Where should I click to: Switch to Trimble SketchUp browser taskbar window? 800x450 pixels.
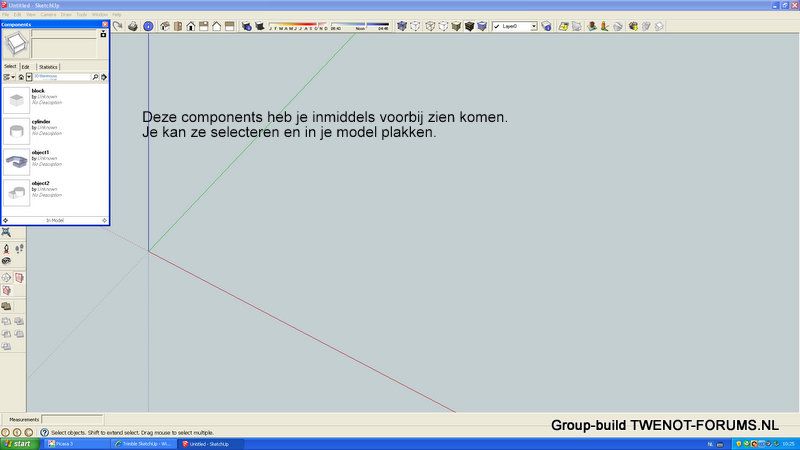click(x=144, y=444)
